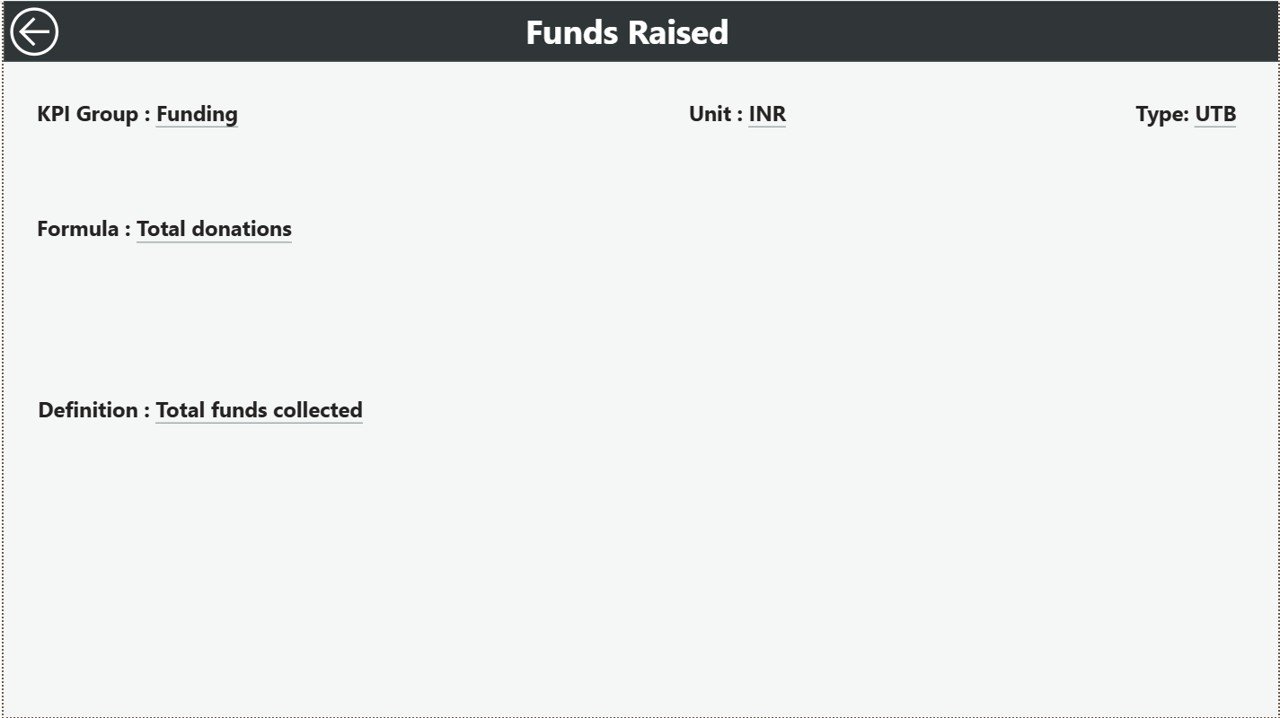Select the Funds Raised page title
Image resolution: width=1280 pixels, height=718 pixels.
(x=627, y=32)
